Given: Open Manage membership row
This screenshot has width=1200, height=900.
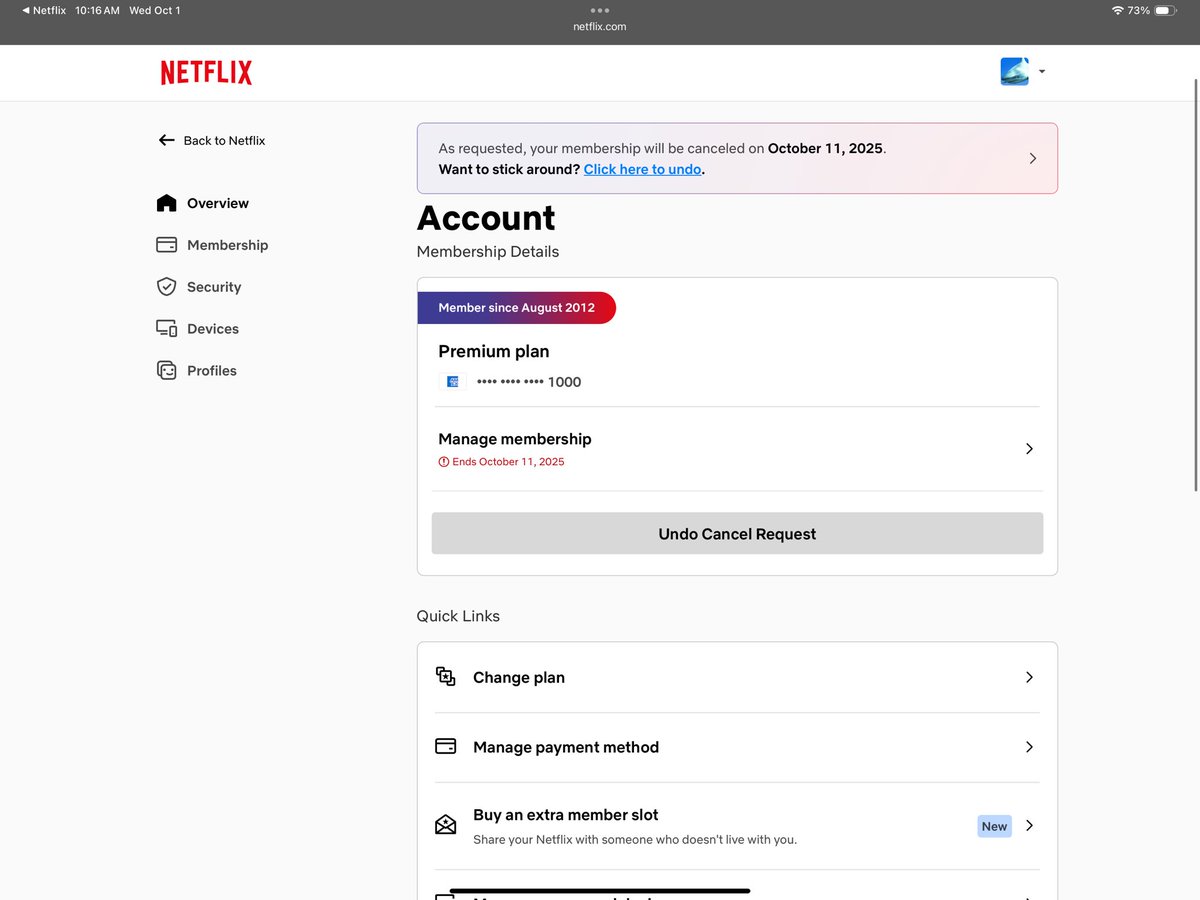Looking at the screenshot, I should click(737, 449).
